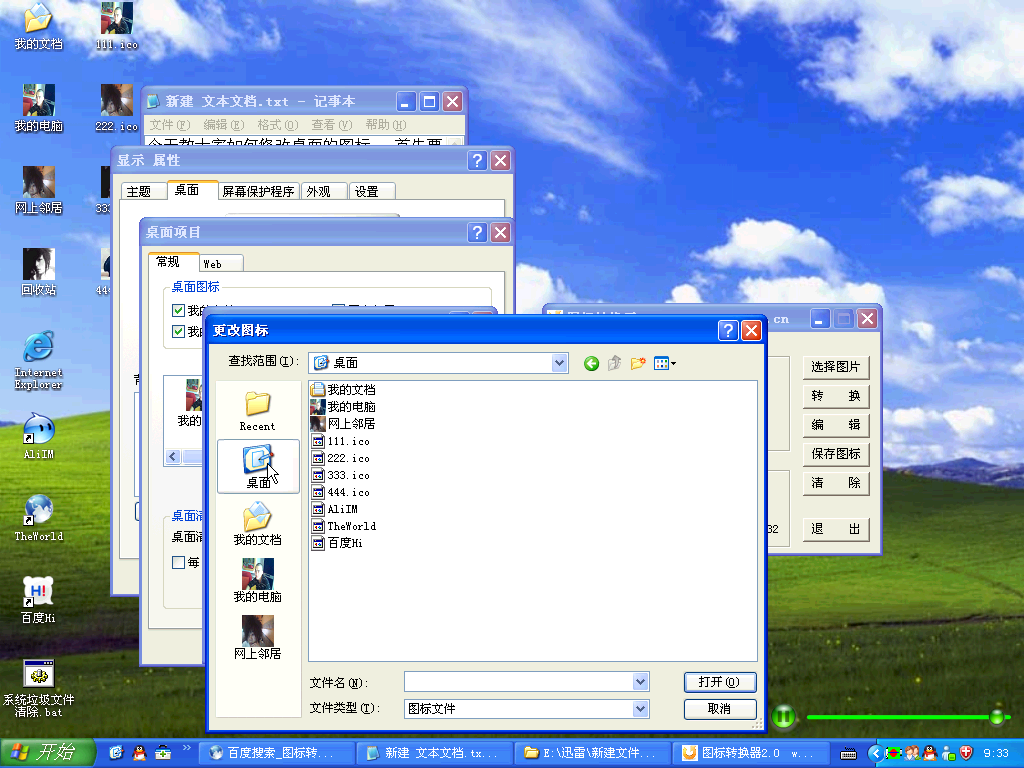Viewport: 1024px width, 768px height.
Task: Click into the 文件名 input field
Action: (x=519, y=682)
